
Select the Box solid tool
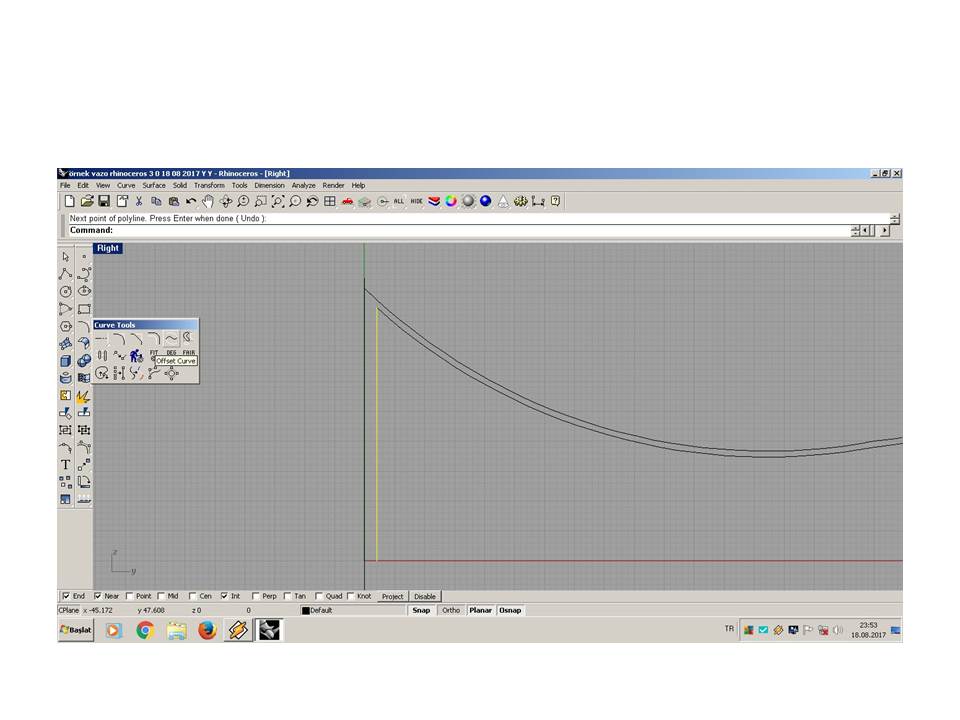tap(66, 361)
